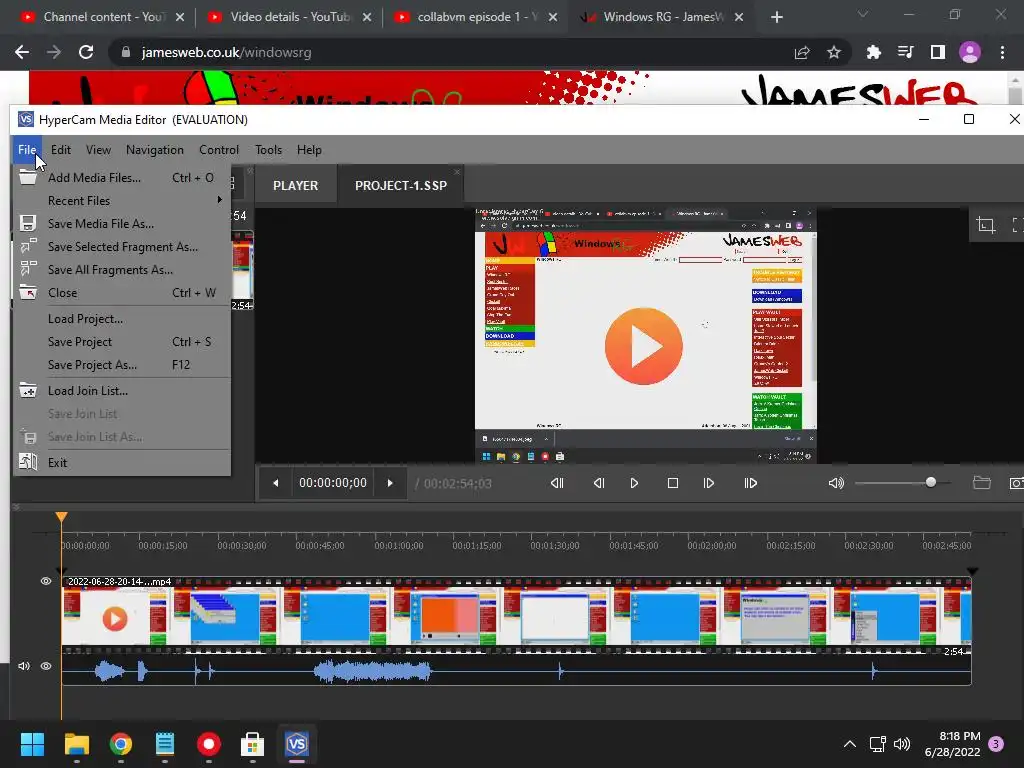This screenshot has height=768, width=1024.
Task: Click timeline ruler at 00:01:00;00
Action: tap(398, 545)
